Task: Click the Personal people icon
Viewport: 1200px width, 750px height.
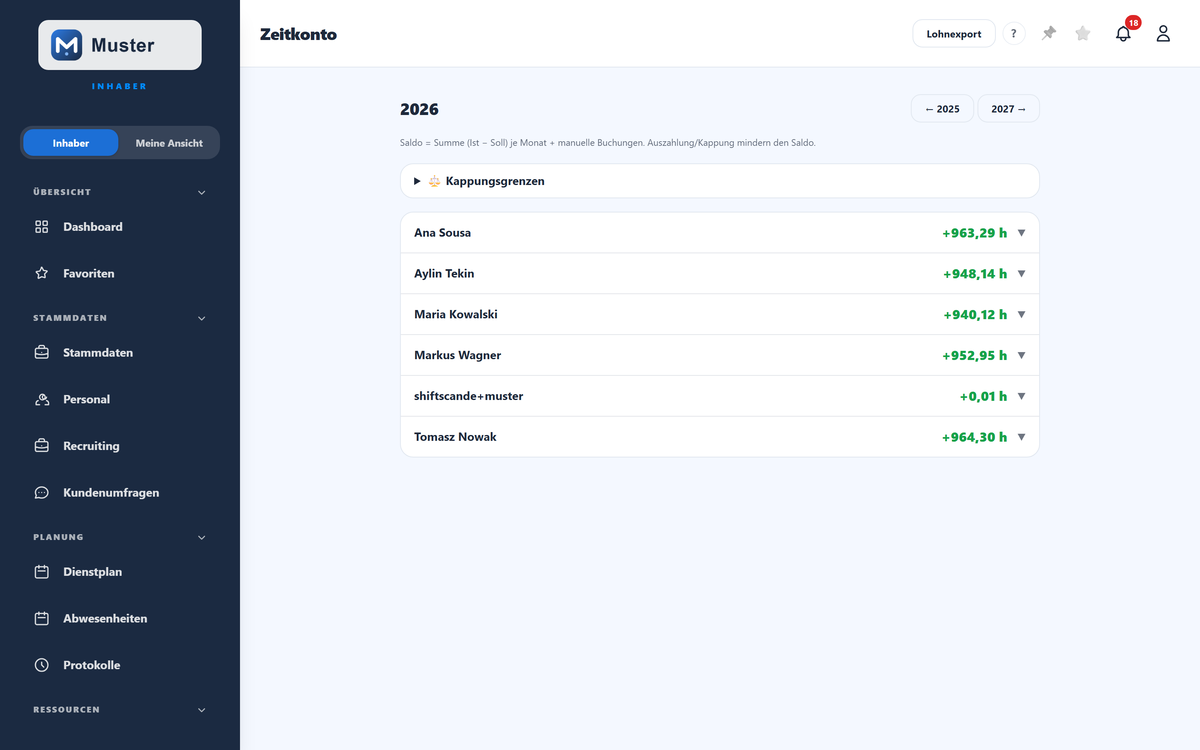Action: pos(42,399)
